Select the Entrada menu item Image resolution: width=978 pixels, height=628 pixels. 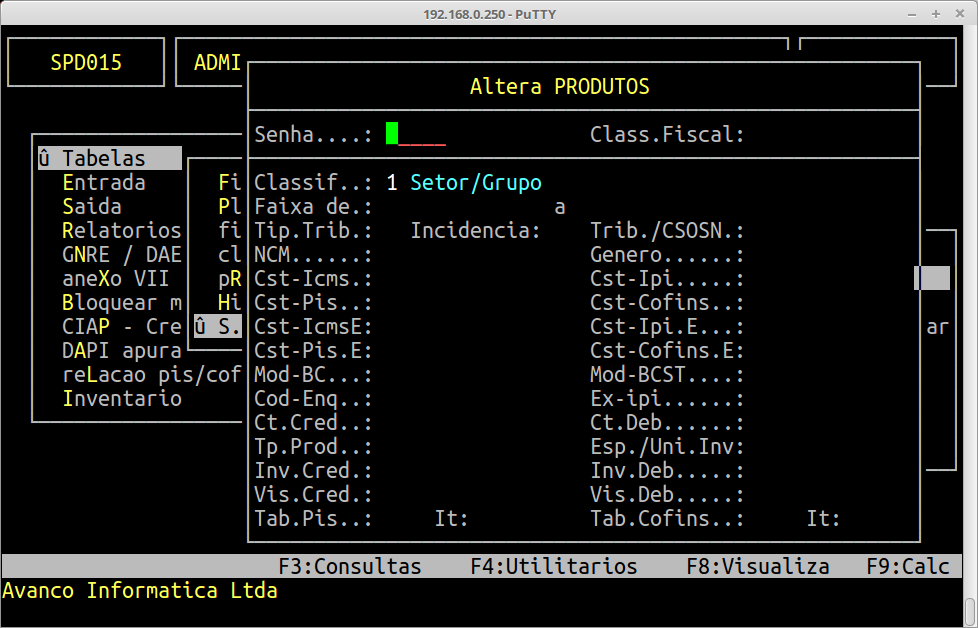pos(104,183)
